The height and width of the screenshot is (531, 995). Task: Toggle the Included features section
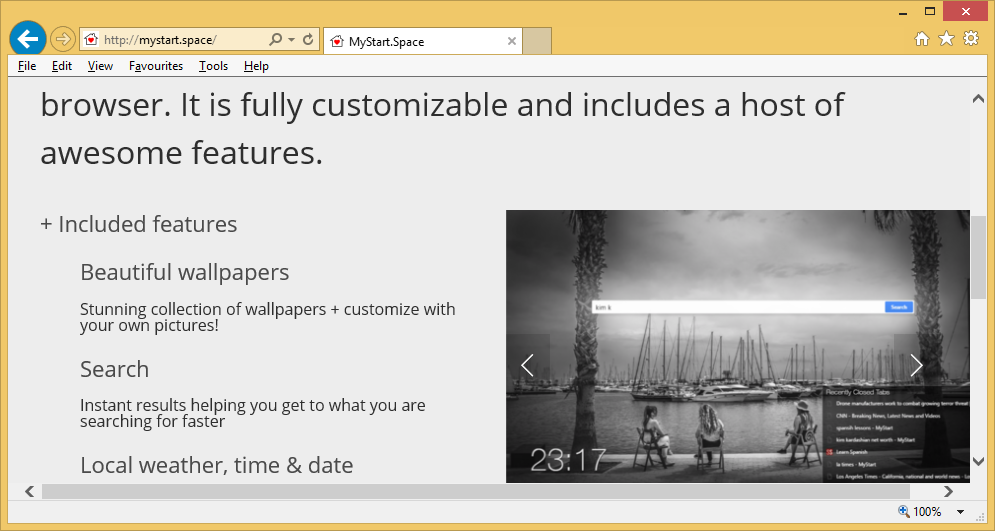pos(139,224)
